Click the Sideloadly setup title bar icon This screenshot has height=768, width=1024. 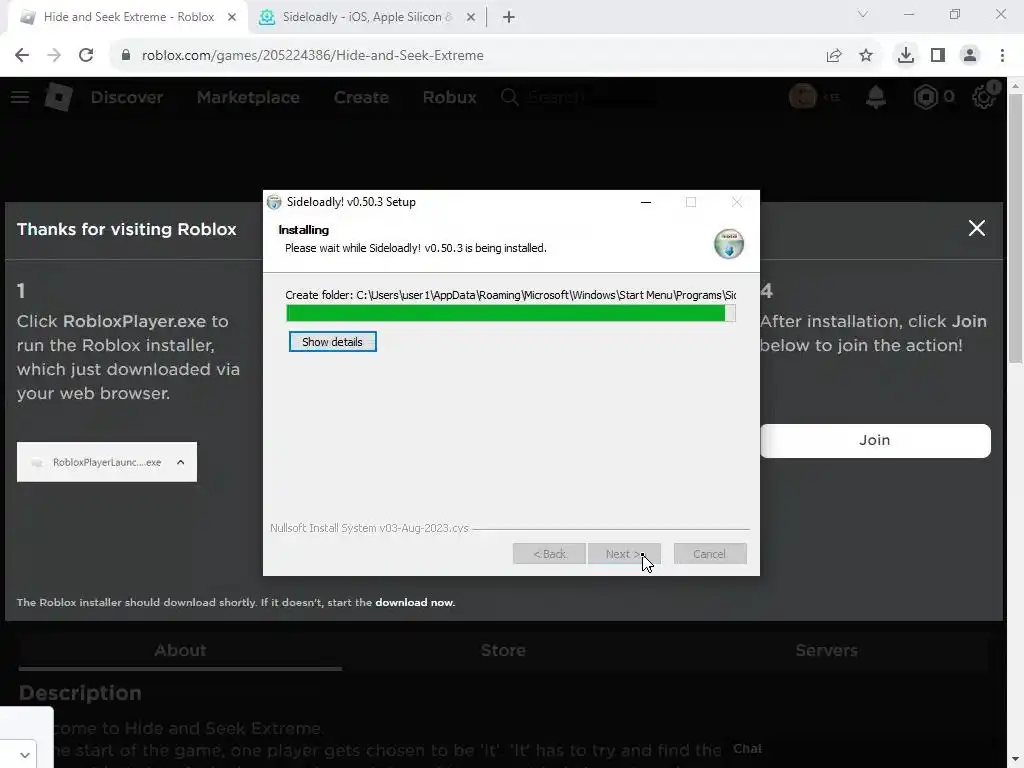click(x=274, y=202)
